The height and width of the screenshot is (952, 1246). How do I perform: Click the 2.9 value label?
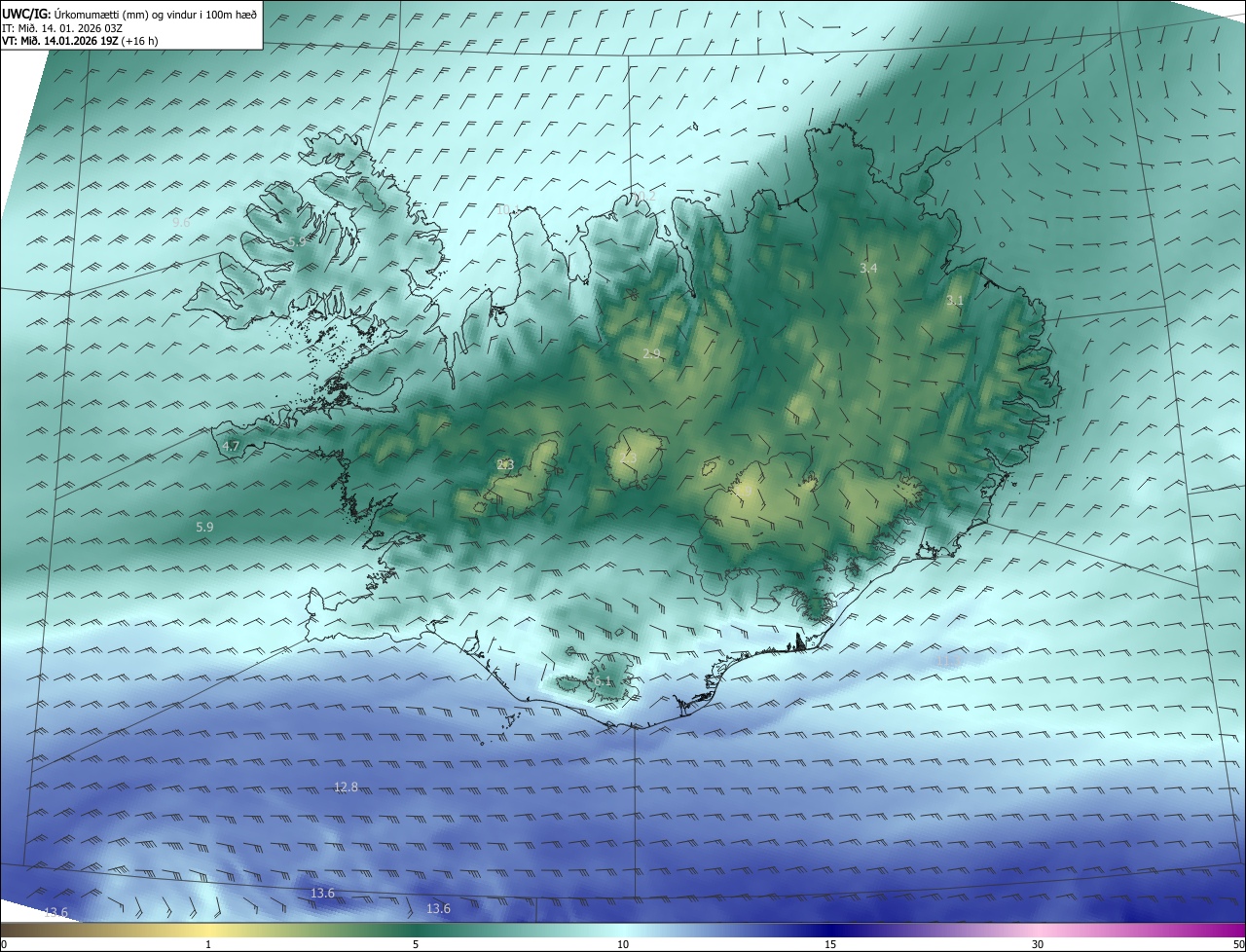[x=651, y=354]
